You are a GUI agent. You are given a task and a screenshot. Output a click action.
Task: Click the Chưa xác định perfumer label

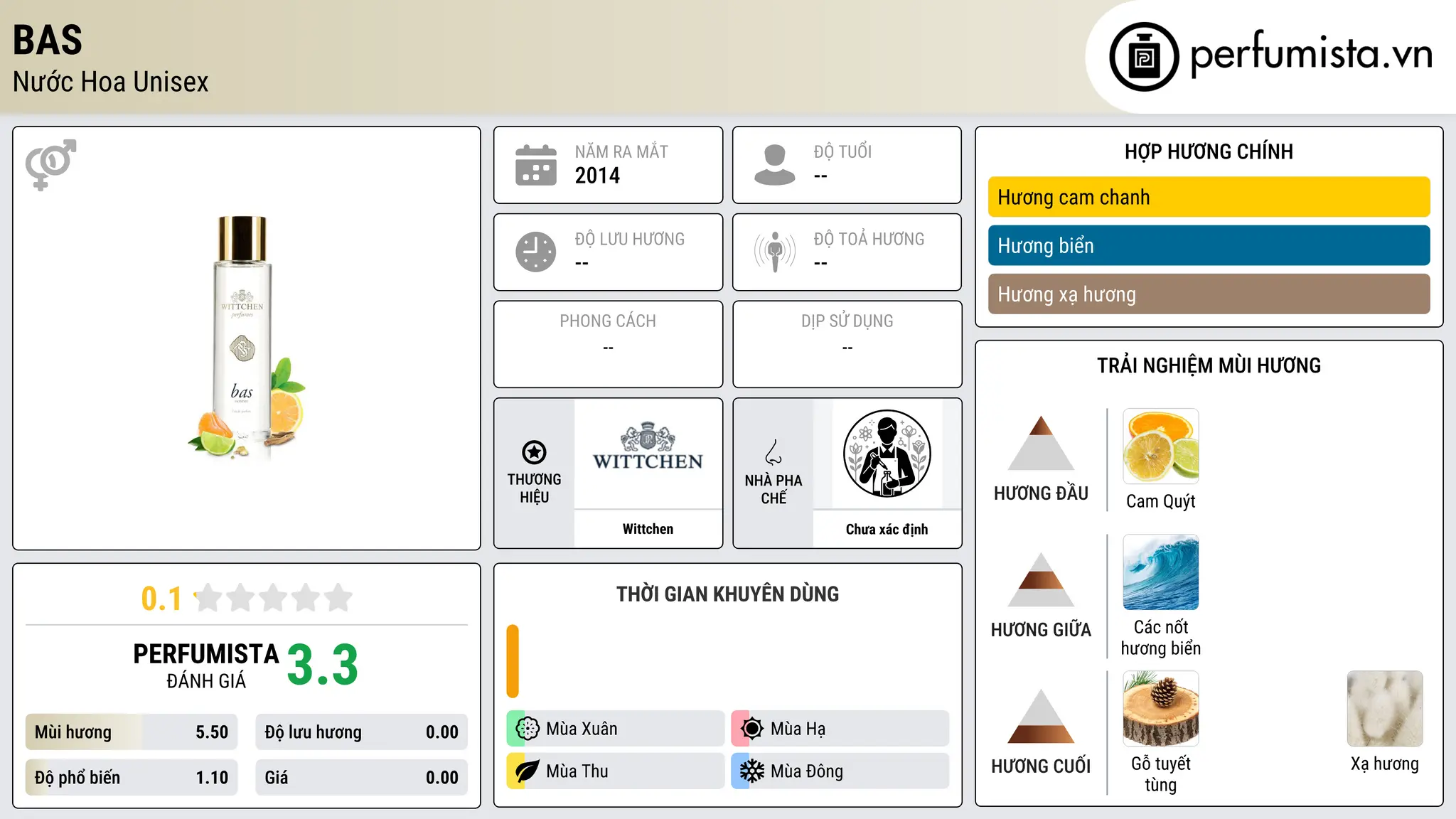[887, 529]
